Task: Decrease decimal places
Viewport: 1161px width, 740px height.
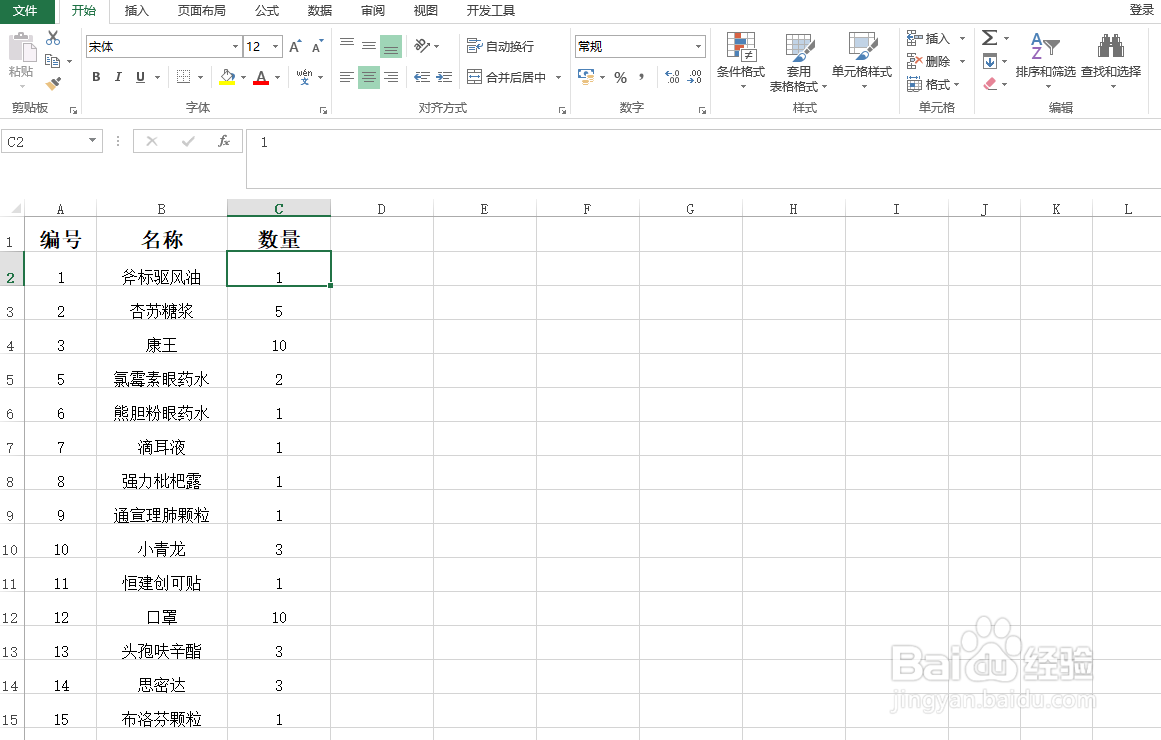Action: coord(695,77)
